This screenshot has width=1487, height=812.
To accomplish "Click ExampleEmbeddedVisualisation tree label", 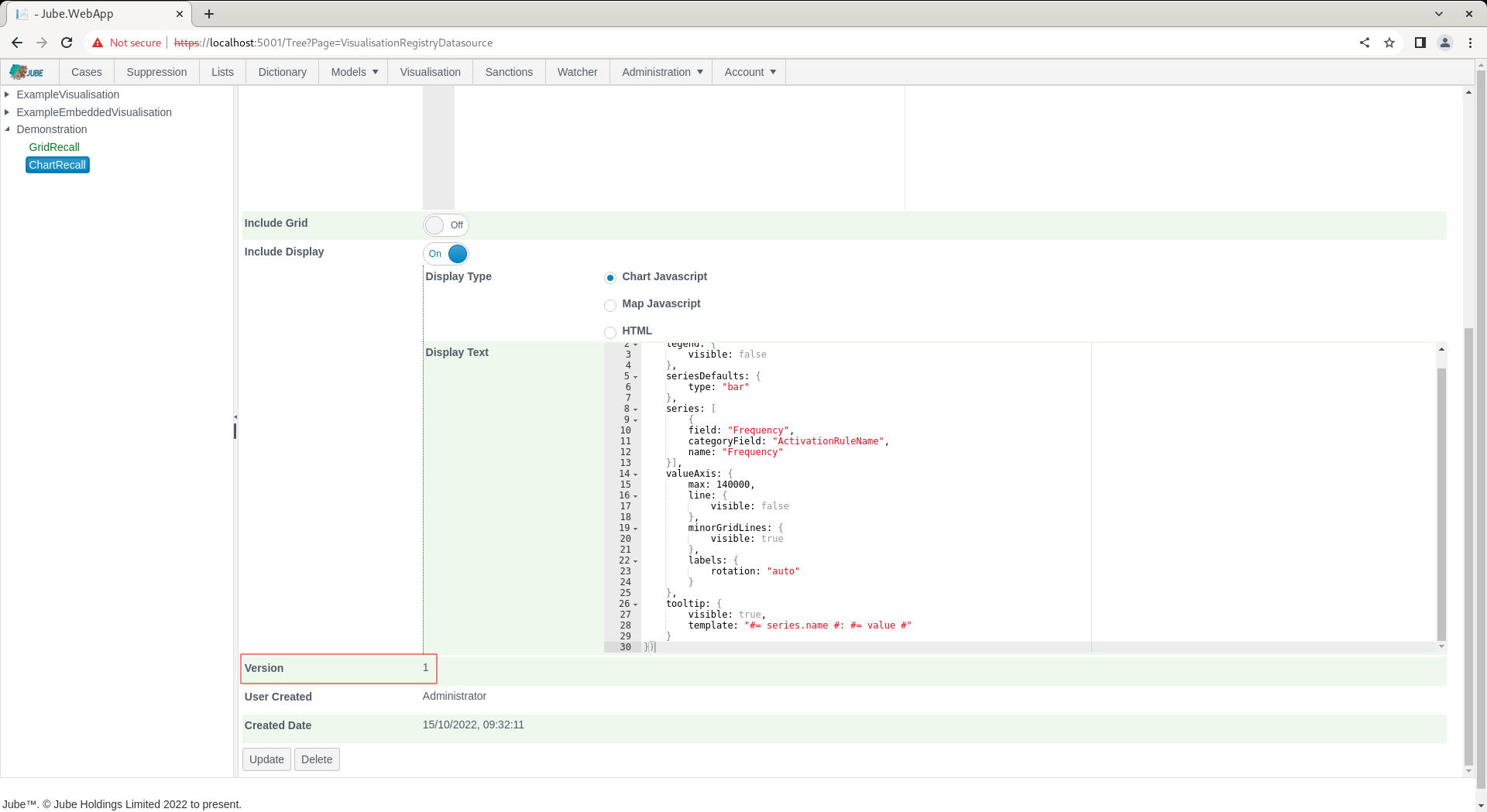I will 94,112.
